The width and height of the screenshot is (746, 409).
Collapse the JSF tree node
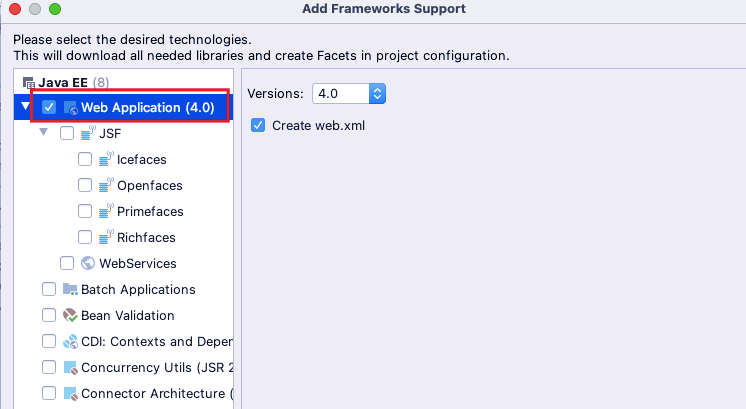click(43, 132)
